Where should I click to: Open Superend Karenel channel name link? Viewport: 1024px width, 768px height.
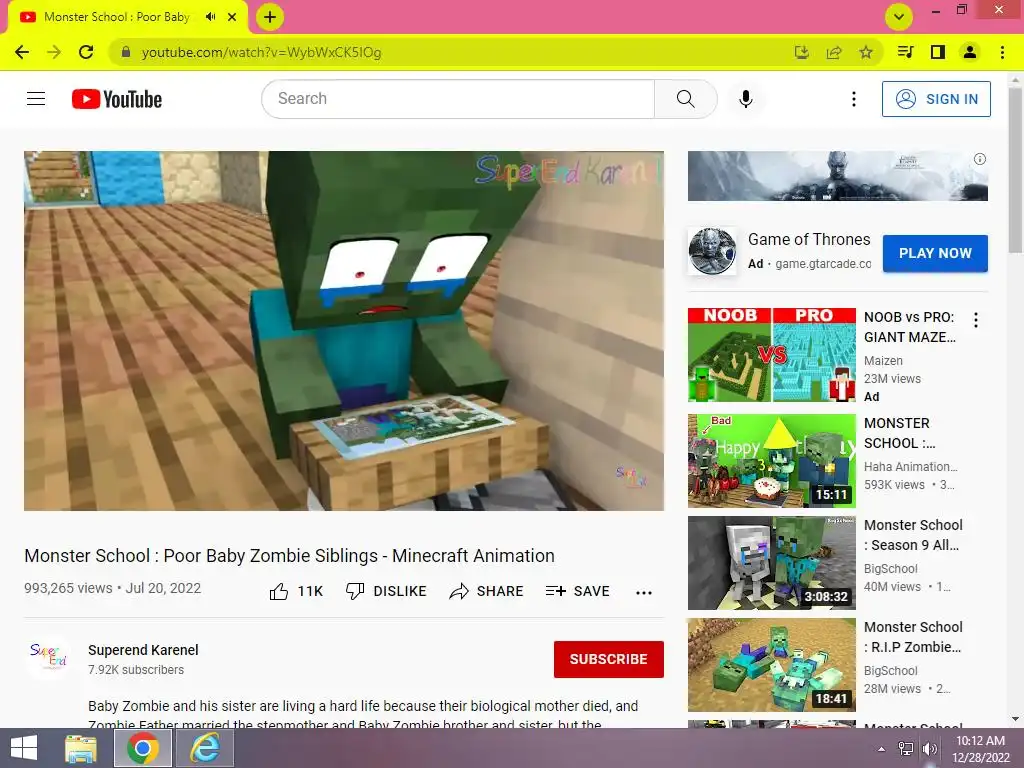(143, 650)
